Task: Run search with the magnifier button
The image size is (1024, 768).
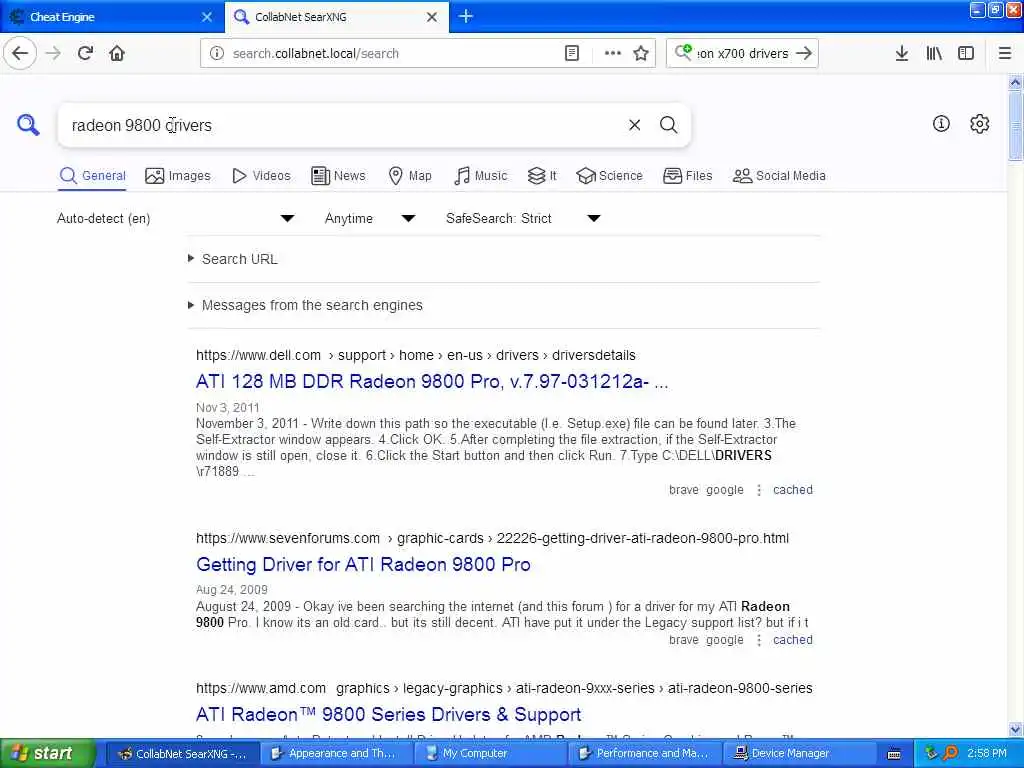Action: tap(668, 125)
